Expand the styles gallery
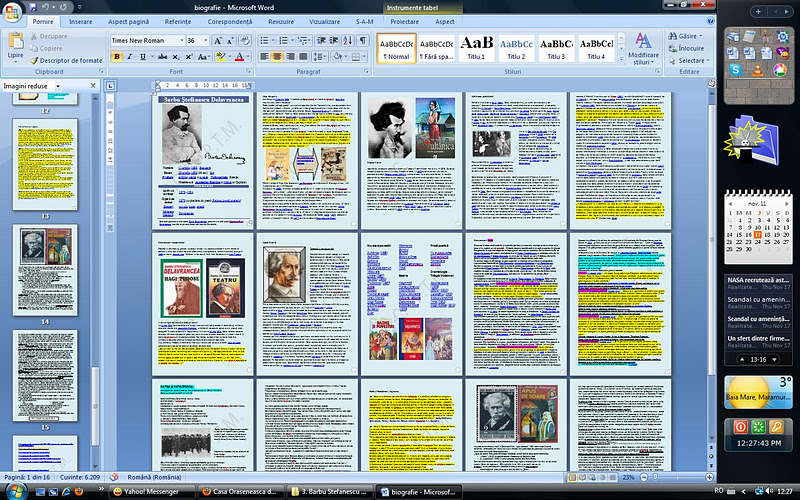The image size is (800, 500). (x=621, y=59)
